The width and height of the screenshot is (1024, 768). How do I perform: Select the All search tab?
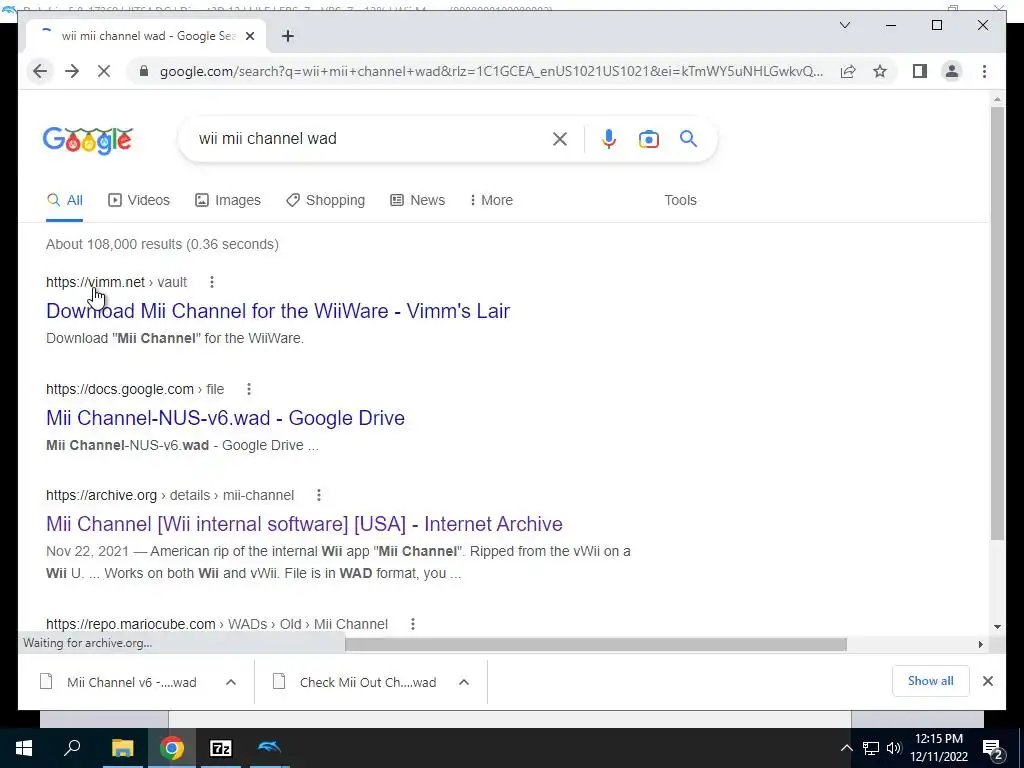tap(65, 200)
